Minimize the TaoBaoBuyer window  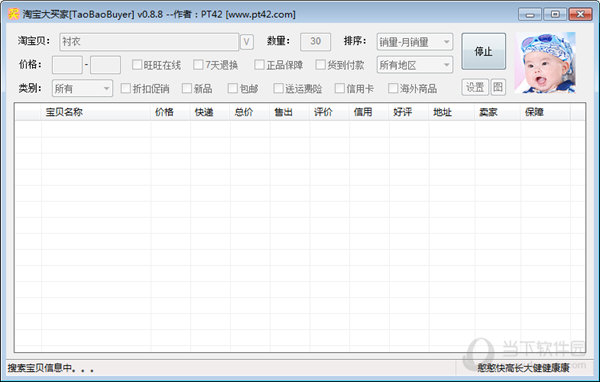(530, 15)
